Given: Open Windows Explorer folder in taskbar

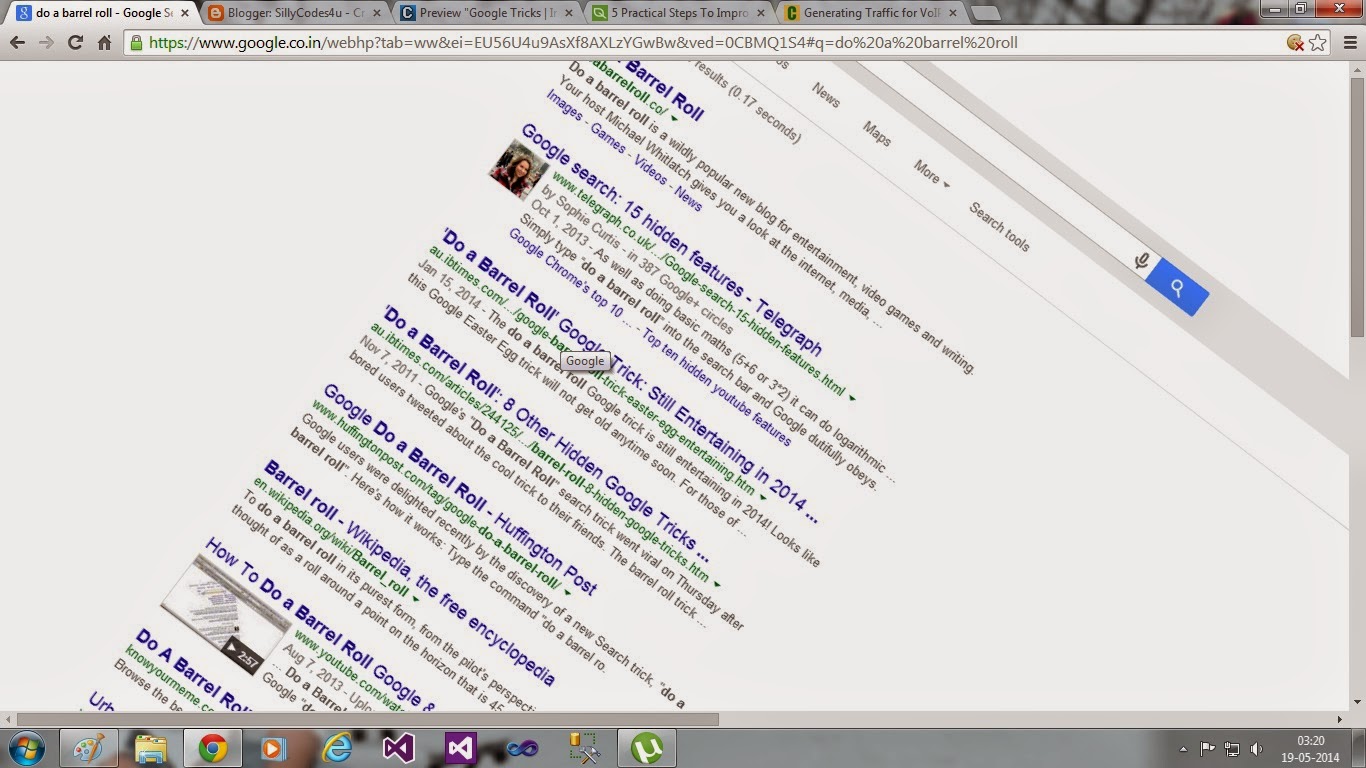Looking at the screenshot, I should [151, 748].
